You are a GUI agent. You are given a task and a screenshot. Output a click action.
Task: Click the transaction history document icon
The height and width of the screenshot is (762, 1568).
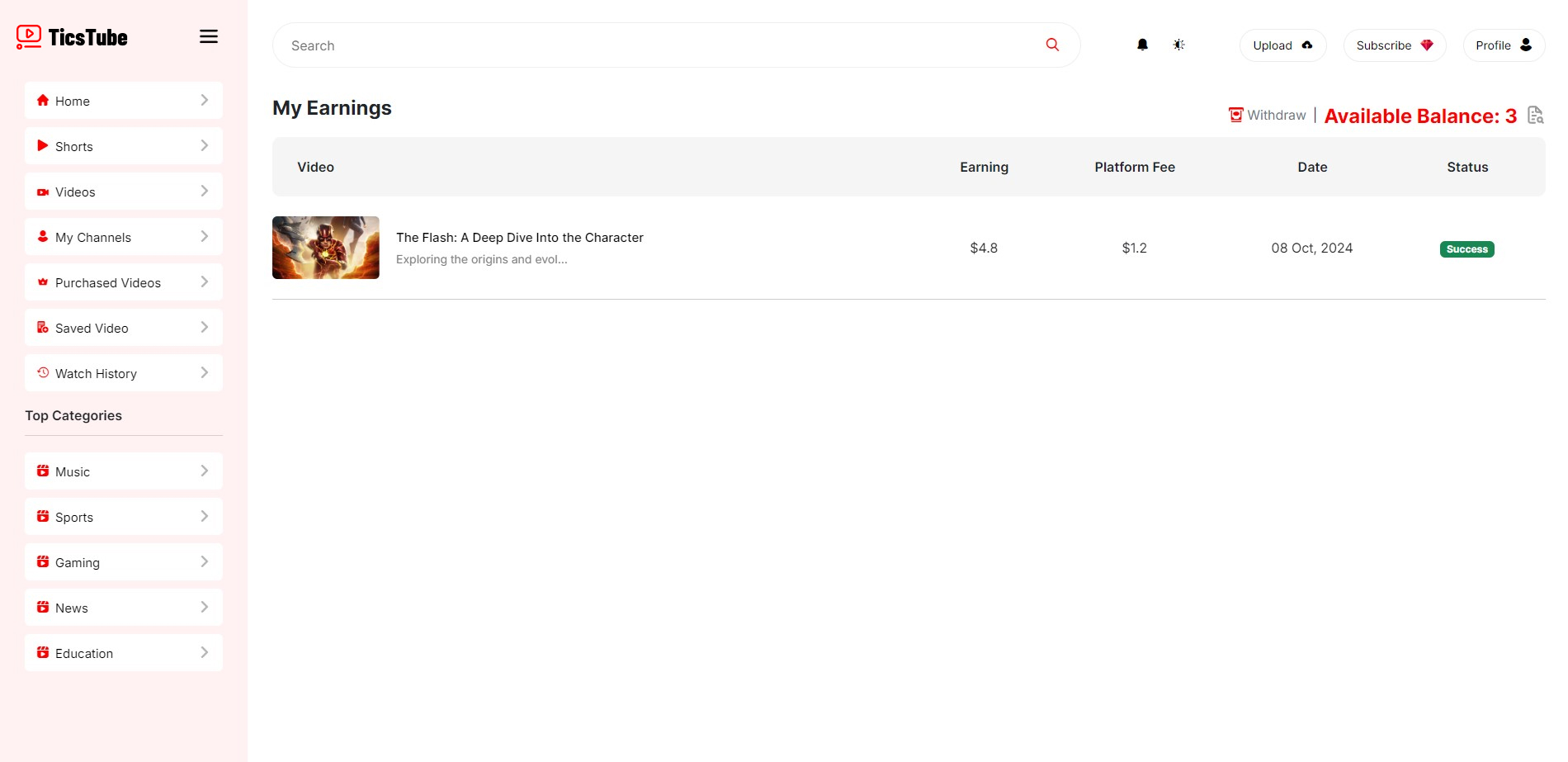1535,115
